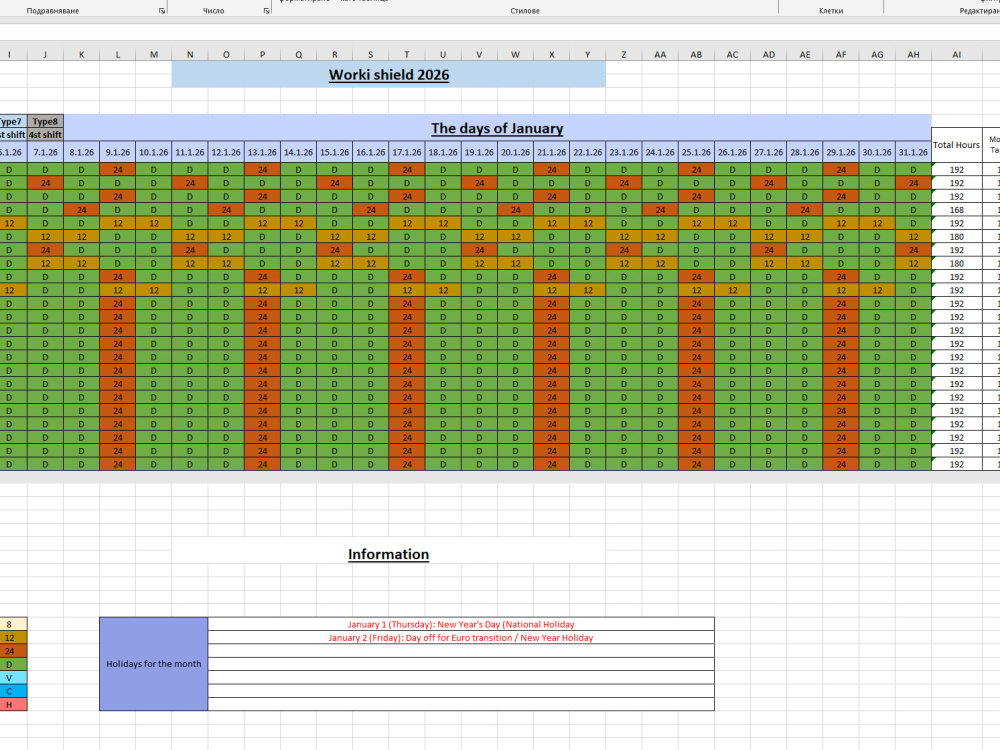Image resolution: width=1000 pixels, height=750 pixels.
Task: Pick the legend cell labeled 8
Action: click(9, 624)
